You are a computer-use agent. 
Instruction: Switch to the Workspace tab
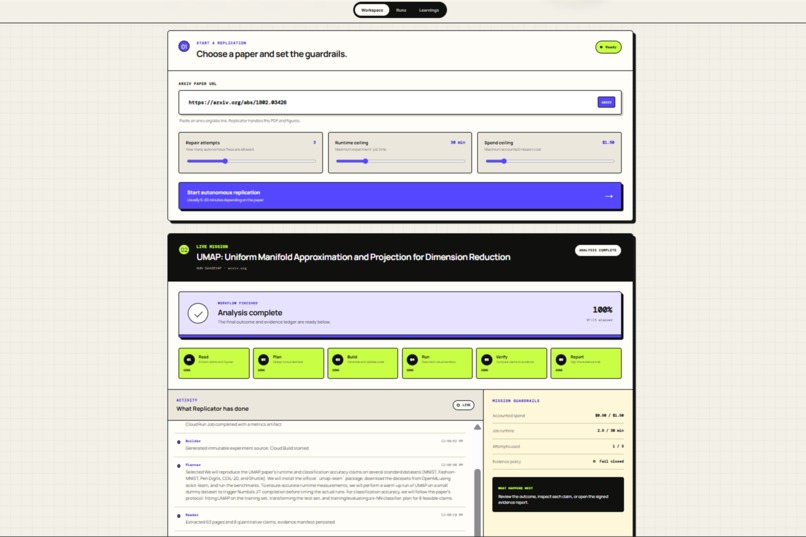(x=372, y=10)
